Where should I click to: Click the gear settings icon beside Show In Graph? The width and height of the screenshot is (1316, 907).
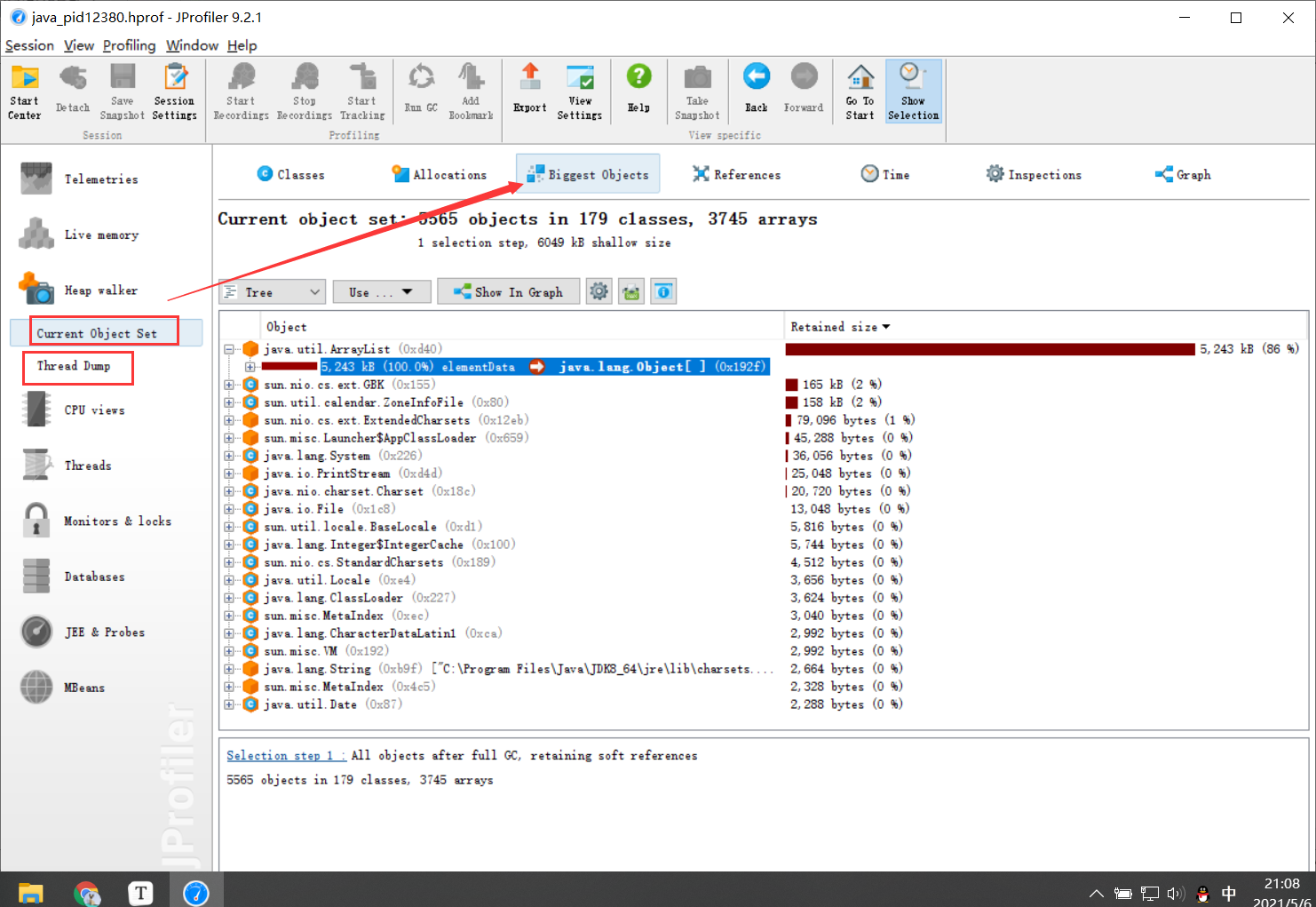pos(599,291)
